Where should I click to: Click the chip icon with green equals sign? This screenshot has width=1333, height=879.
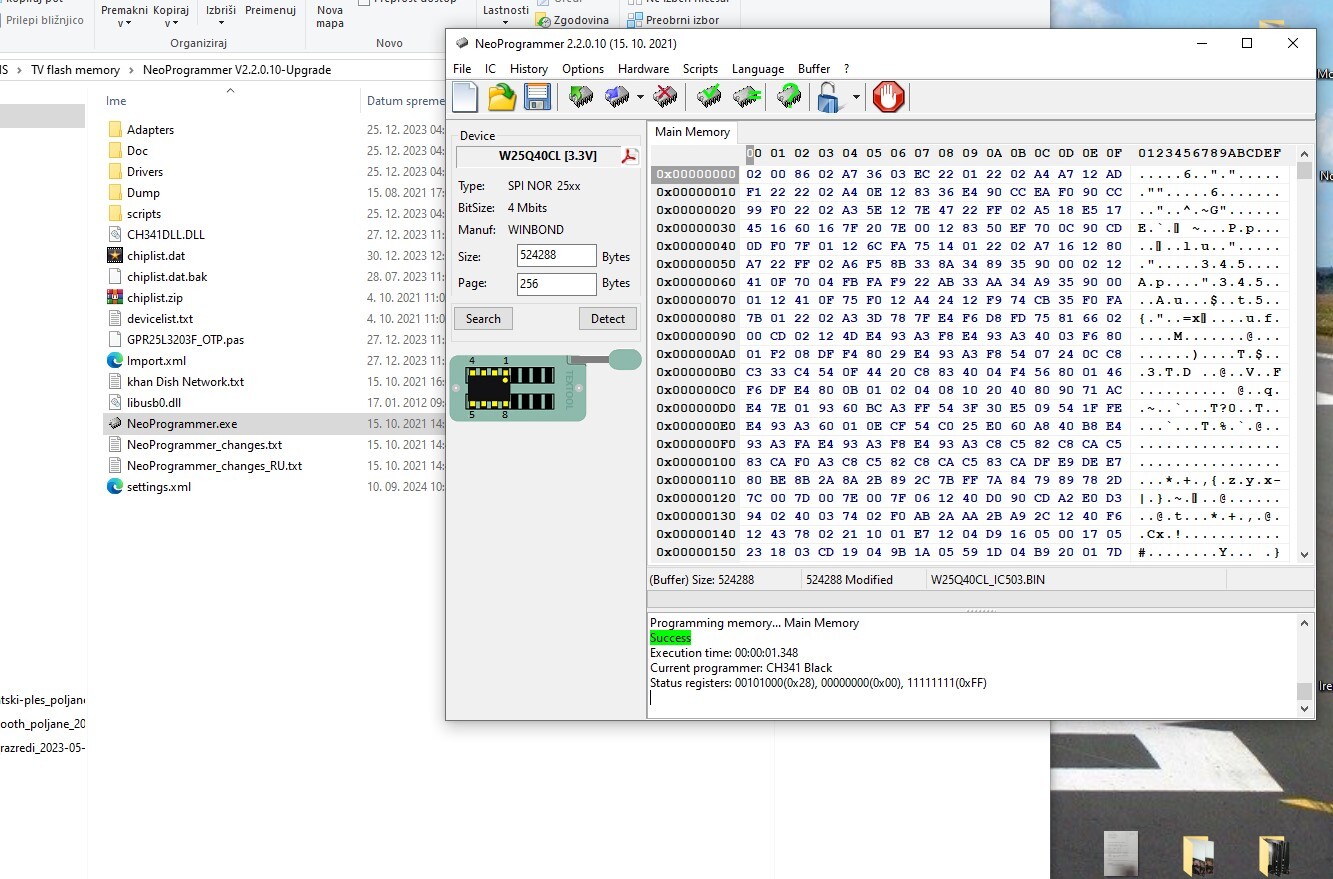[746, 97]
